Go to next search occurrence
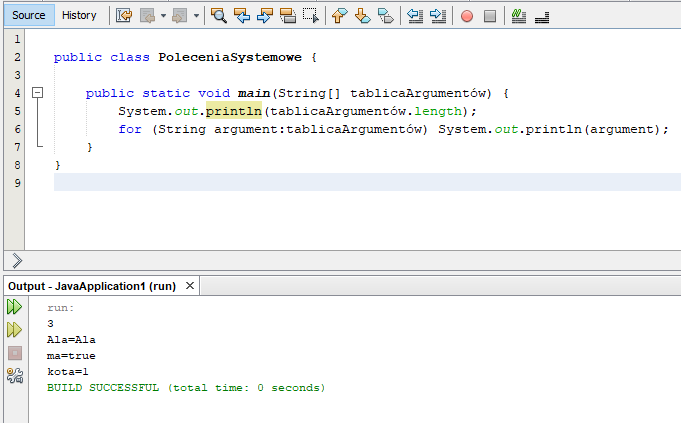The width and height of the screenshot is (681, 423). pyautogui.click(x=265, y=15)
